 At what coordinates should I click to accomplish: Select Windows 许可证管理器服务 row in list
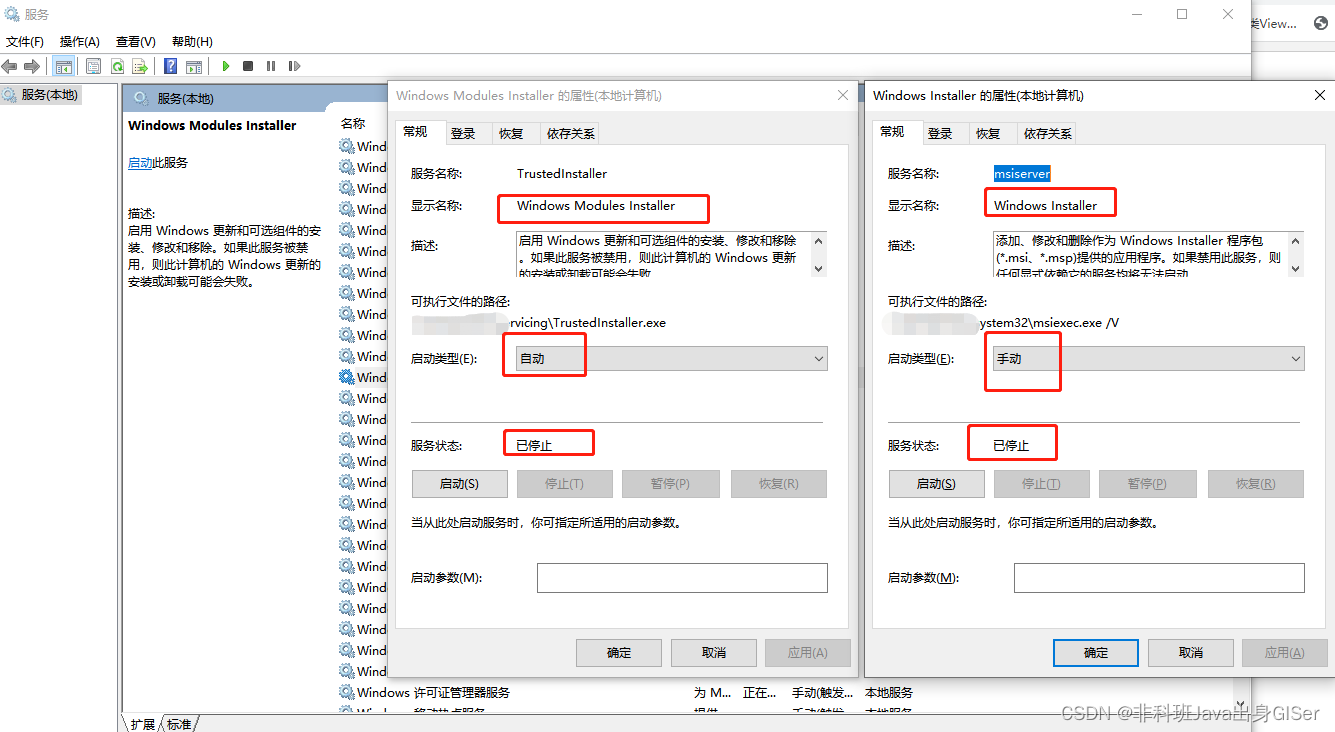coord(626,692)
